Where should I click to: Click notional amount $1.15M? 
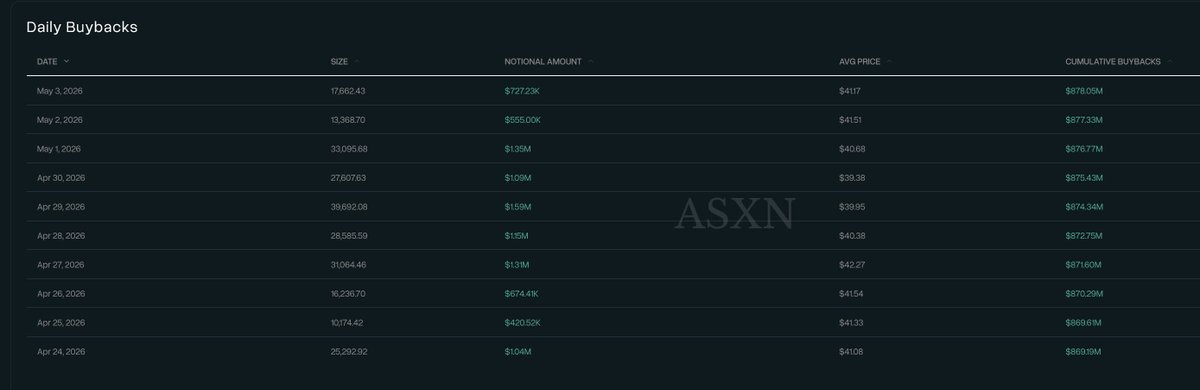[x=517, y=236]
